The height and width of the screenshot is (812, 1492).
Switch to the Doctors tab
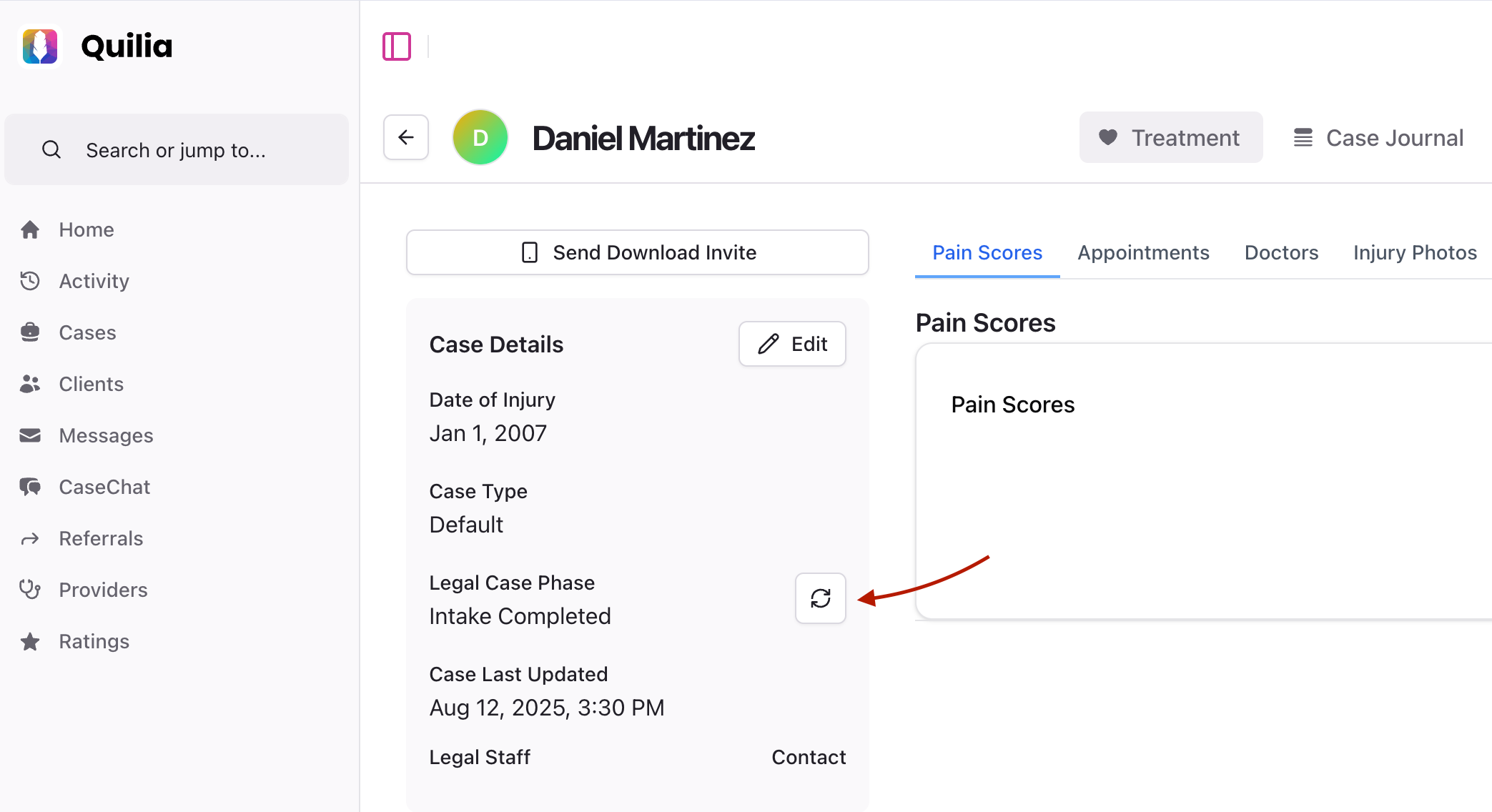click(x=1281, y=252)
